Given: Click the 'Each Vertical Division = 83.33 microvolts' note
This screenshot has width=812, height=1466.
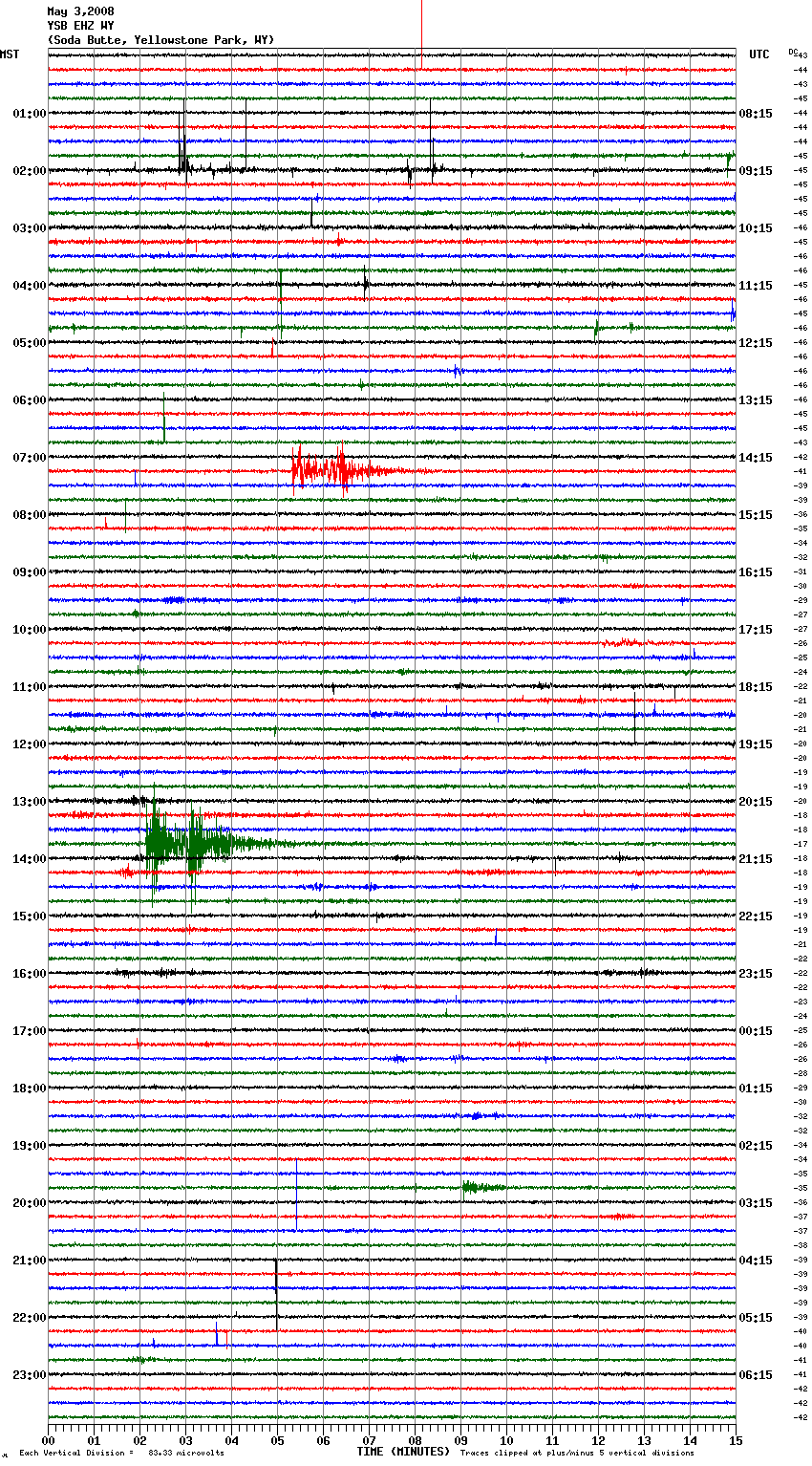Looking at the screenshot, I should (121, 1453).
